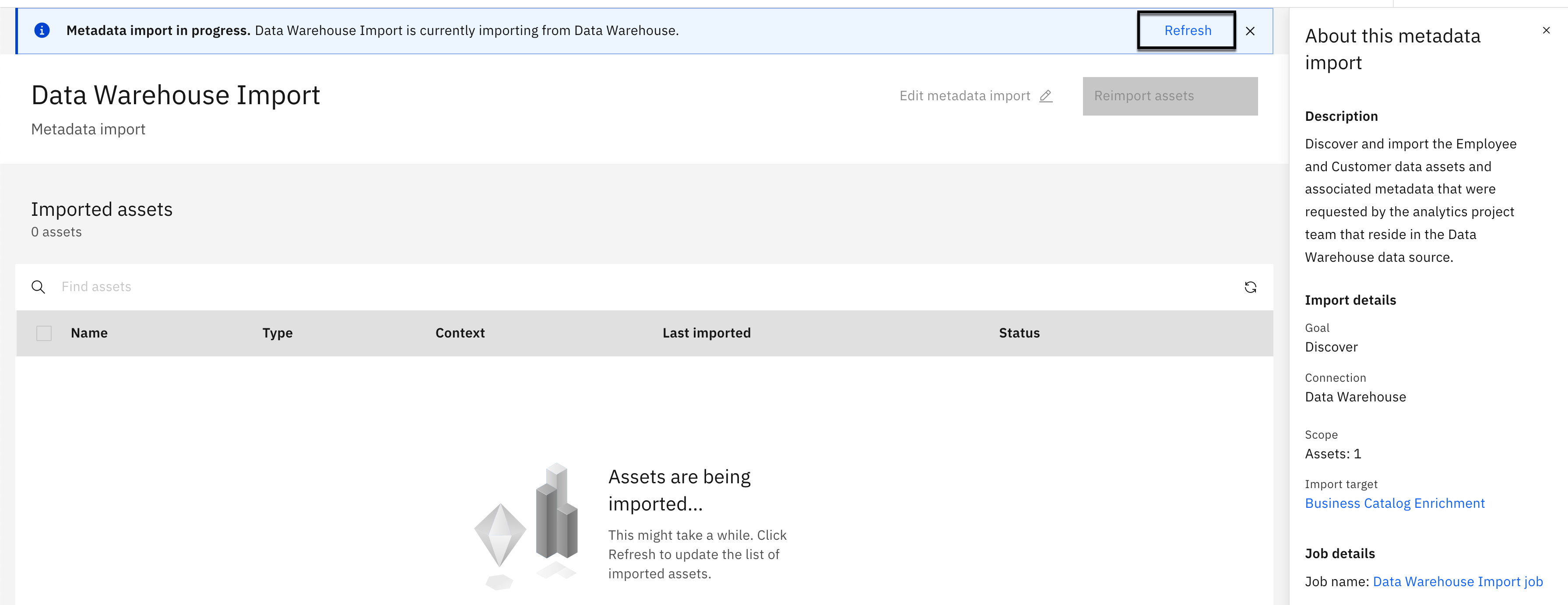Sort by Last imported column header
Viewport: 1568px width, 605px height.
coord(706,333)
